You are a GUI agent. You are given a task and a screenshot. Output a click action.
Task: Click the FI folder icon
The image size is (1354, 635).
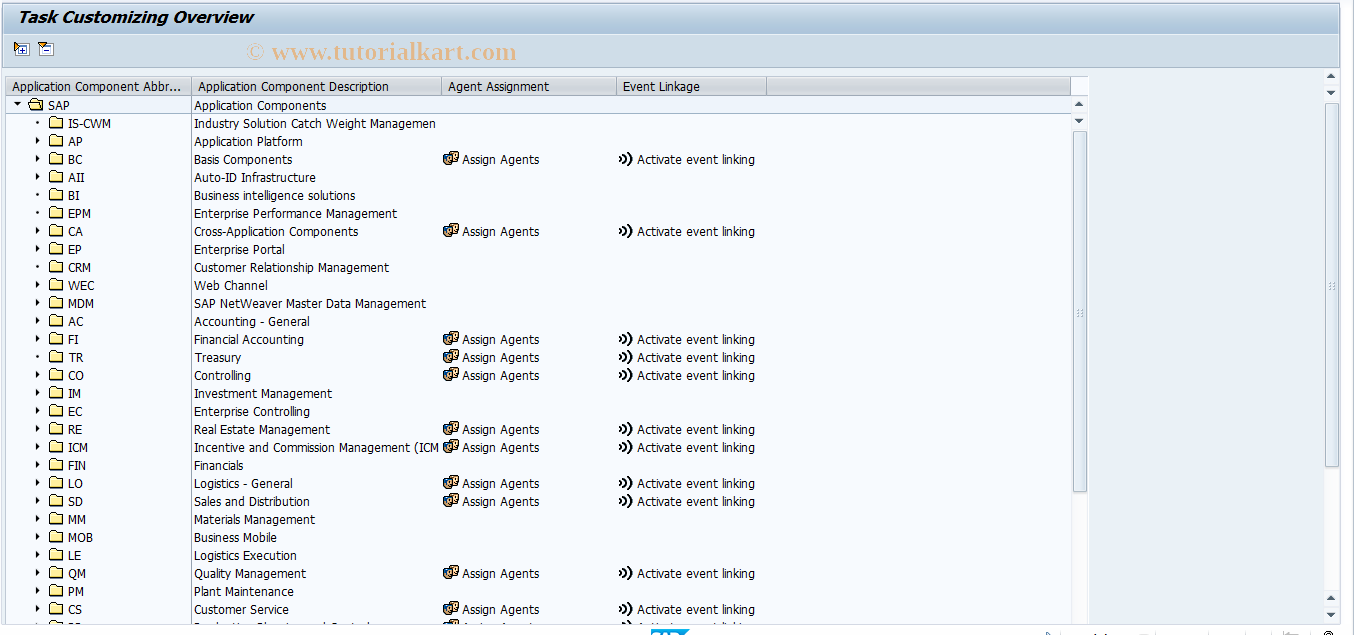click(x=56, y=339)
